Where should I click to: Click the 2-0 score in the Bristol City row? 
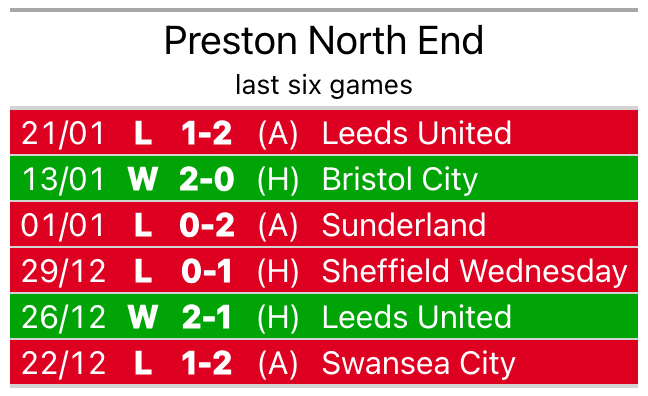[207, 179]
